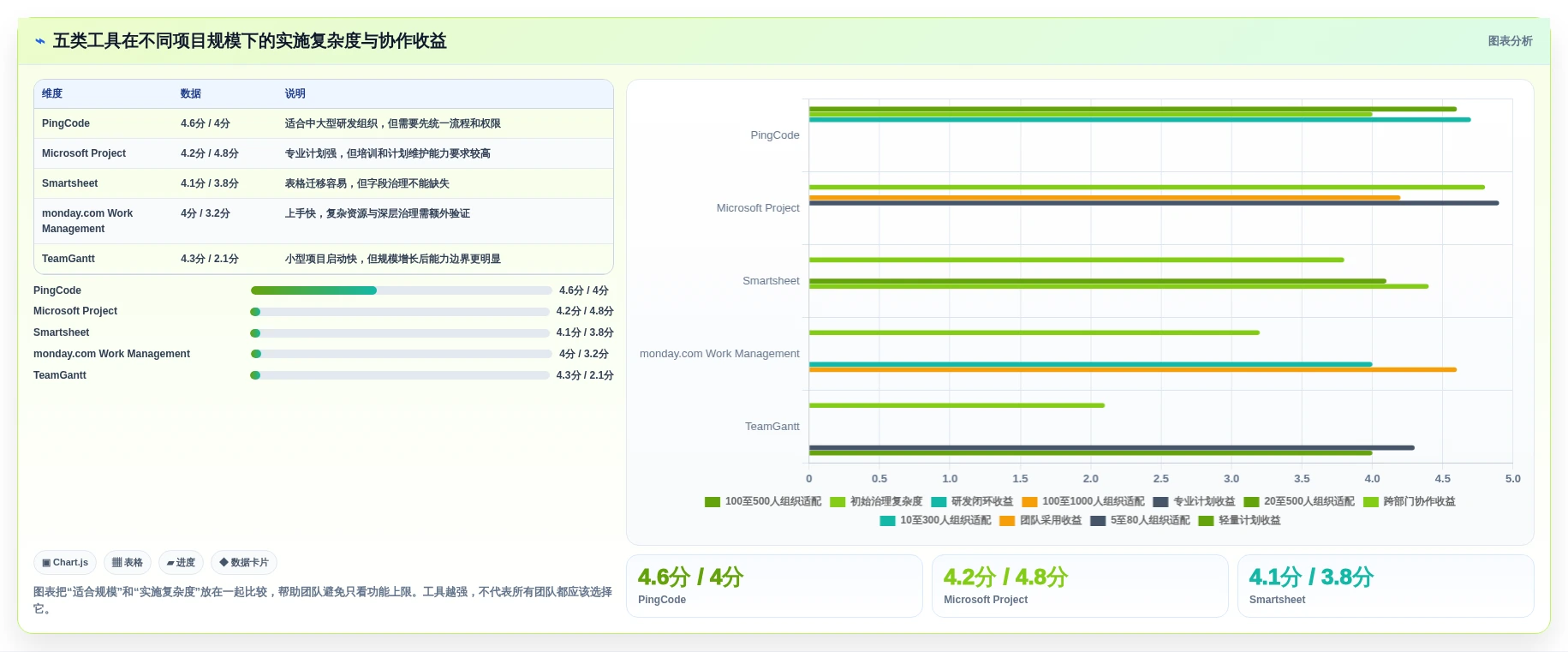Click the 说明 table column header
The height and width of the screenshot is (652, 1568).
[x=295, y=93]
